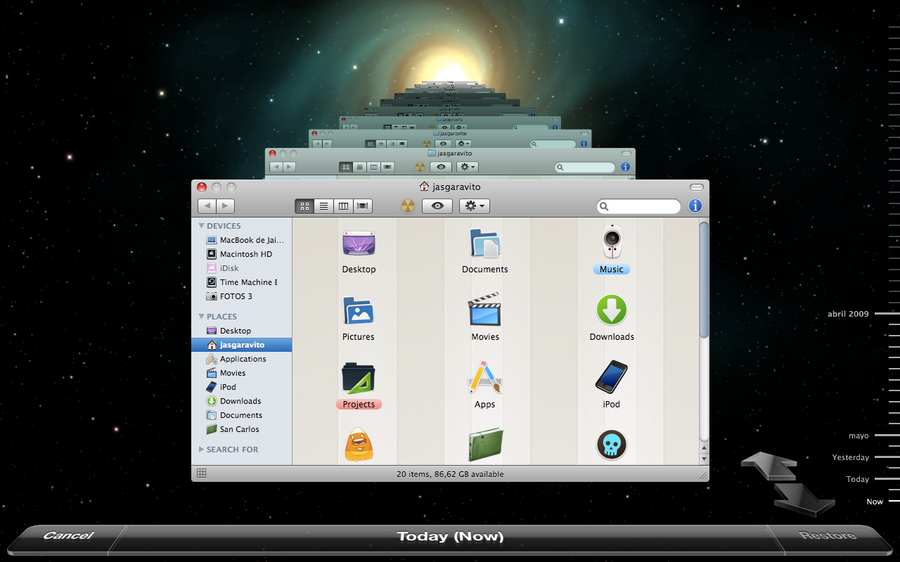This screenshot has width=900, height=562.
Task: Select San Carlos in sidebar
Action: pyautogui.click(x=232, y=429)
